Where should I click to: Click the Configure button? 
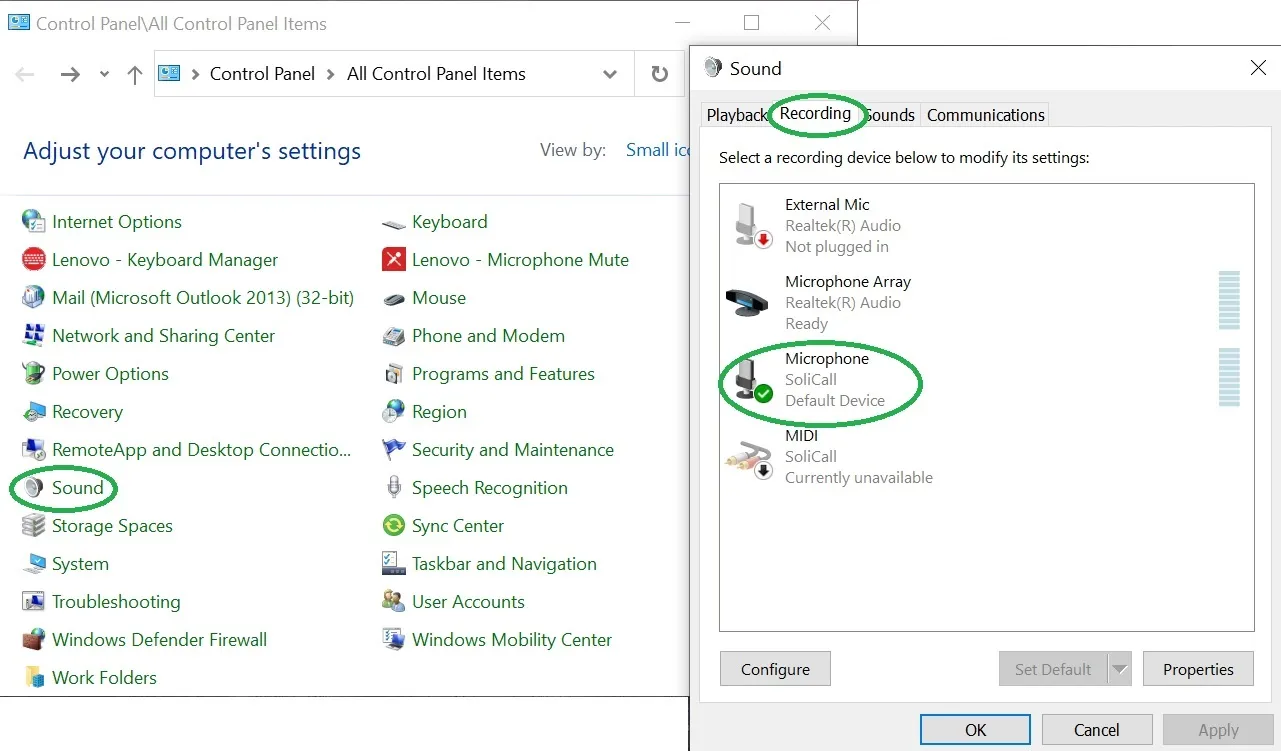point(775,670)
